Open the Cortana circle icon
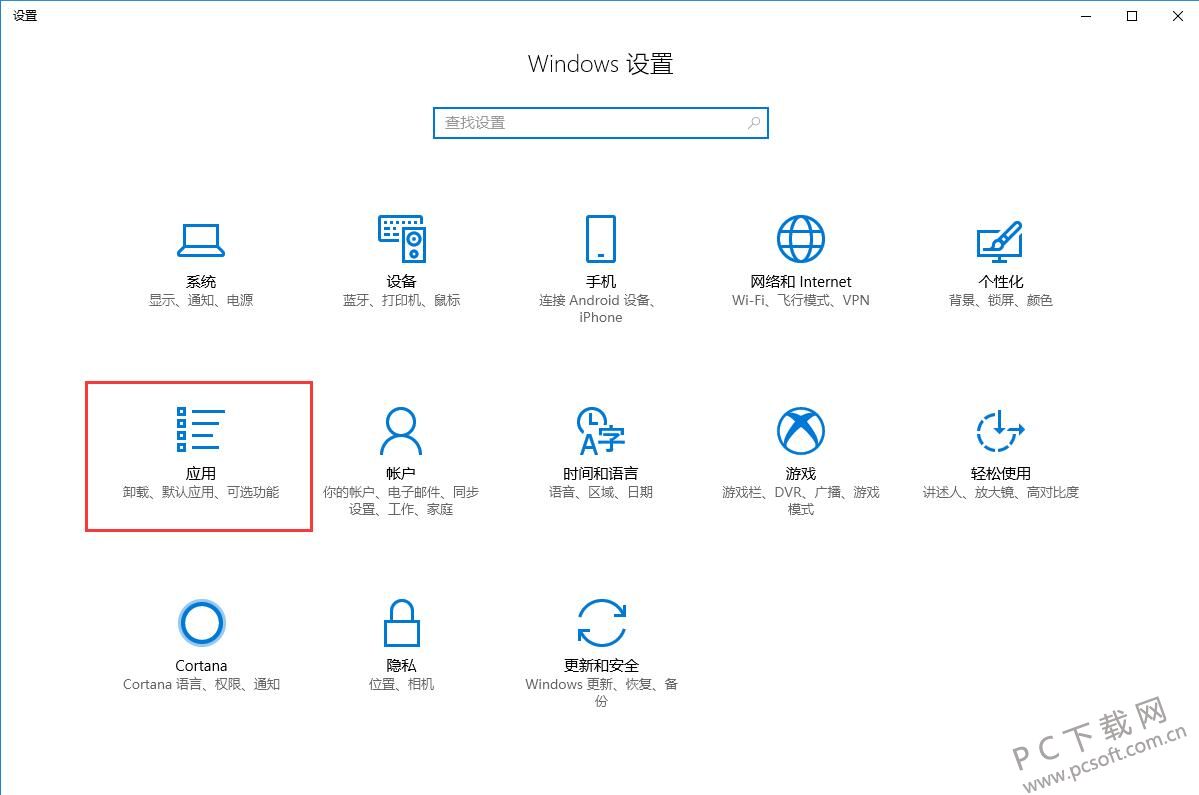Screen dimensions: 1199x795 click(x=201, y=622)
